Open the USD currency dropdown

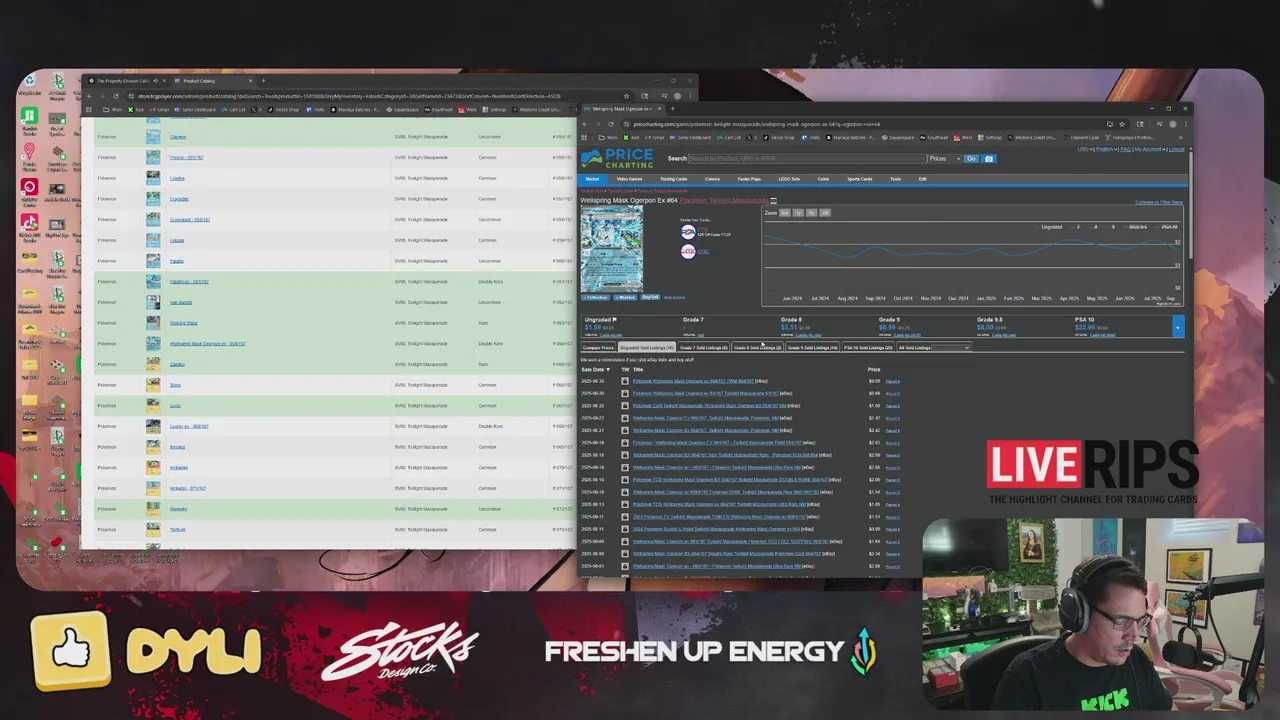pos(1085,149)
